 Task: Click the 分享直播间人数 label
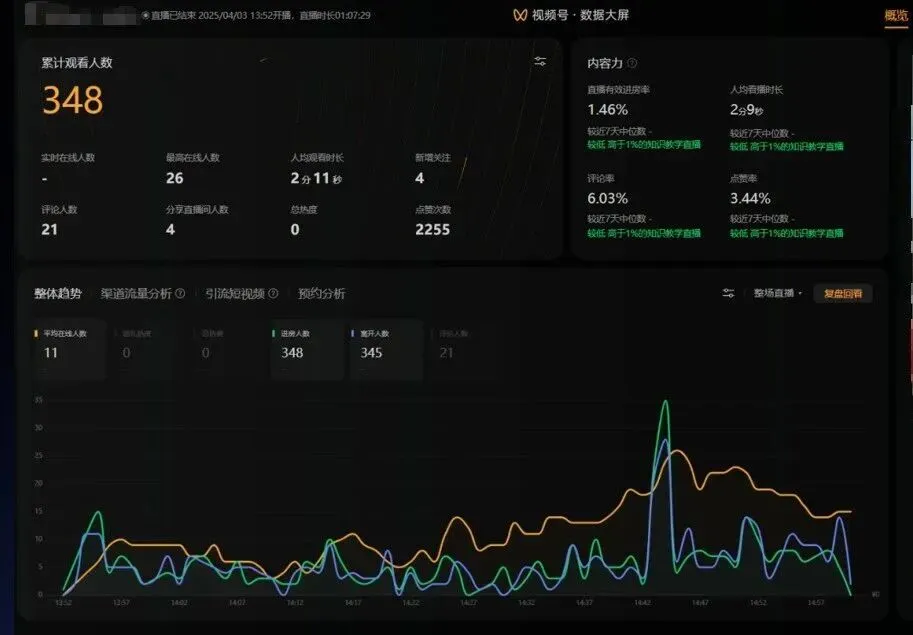[197, 210]
